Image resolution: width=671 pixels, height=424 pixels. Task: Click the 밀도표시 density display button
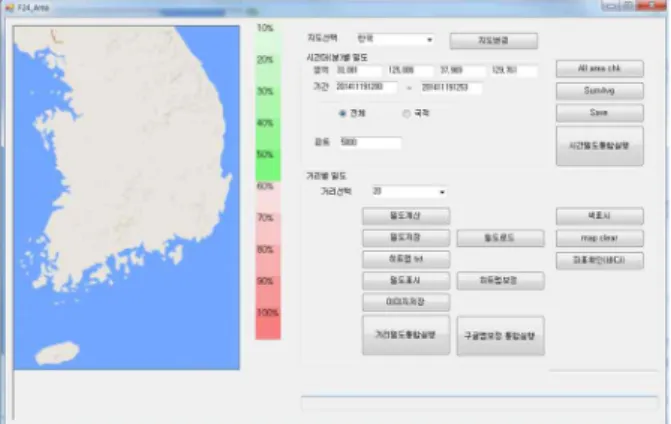[406, 281]
